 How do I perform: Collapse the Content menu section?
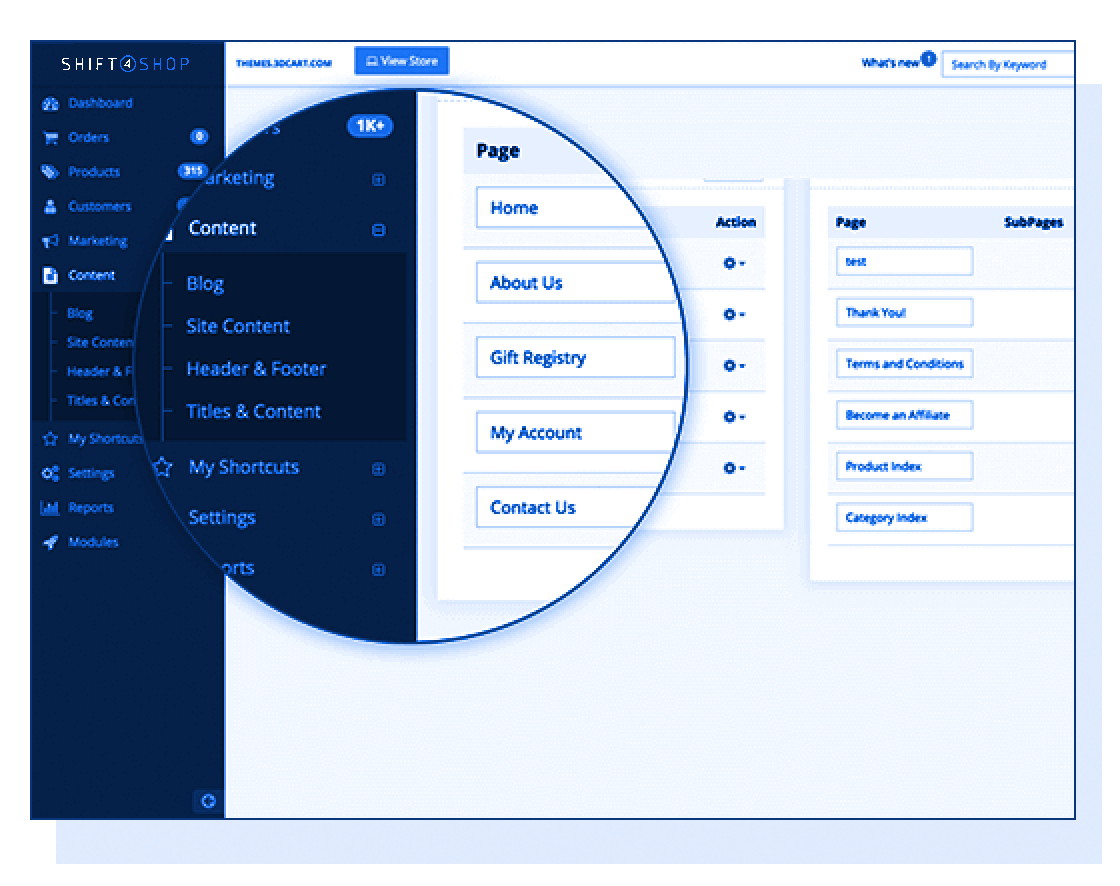[378, 229]
